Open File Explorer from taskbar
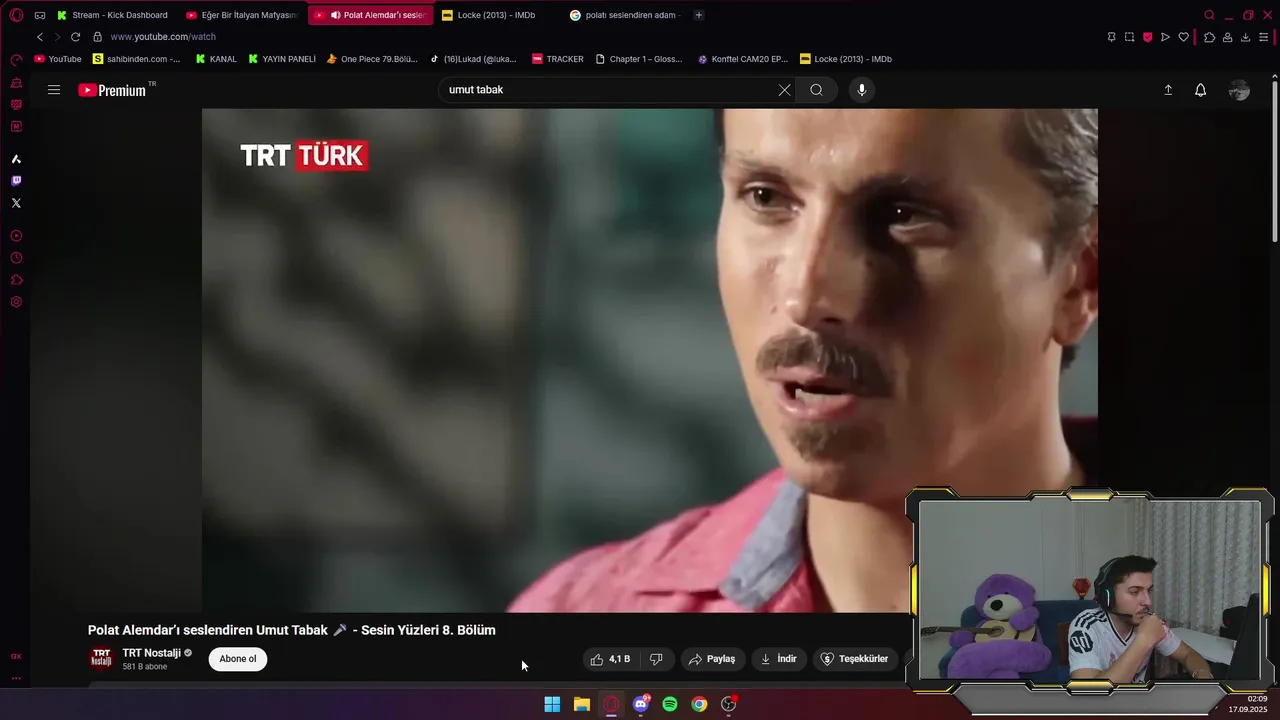 pyautogui.click(x=581, y=704)
